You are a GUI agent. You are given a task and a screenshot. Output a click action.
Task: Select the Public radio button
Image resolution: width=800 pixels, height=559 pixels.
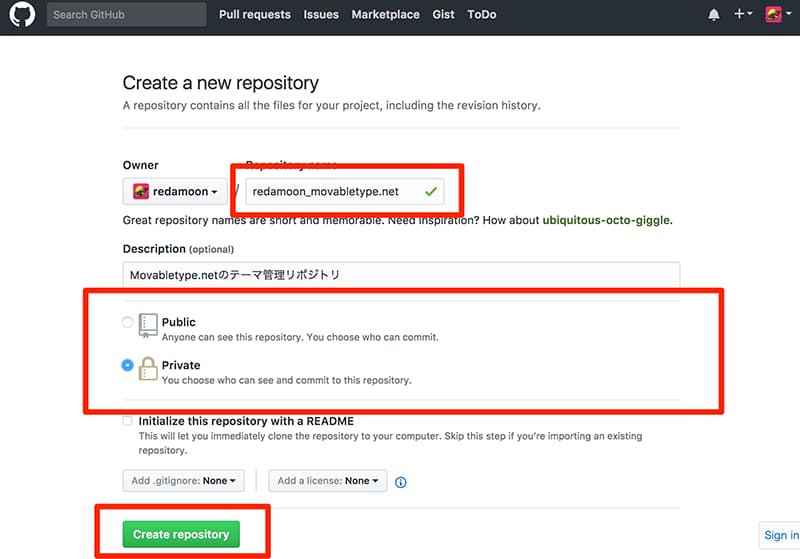127,322
